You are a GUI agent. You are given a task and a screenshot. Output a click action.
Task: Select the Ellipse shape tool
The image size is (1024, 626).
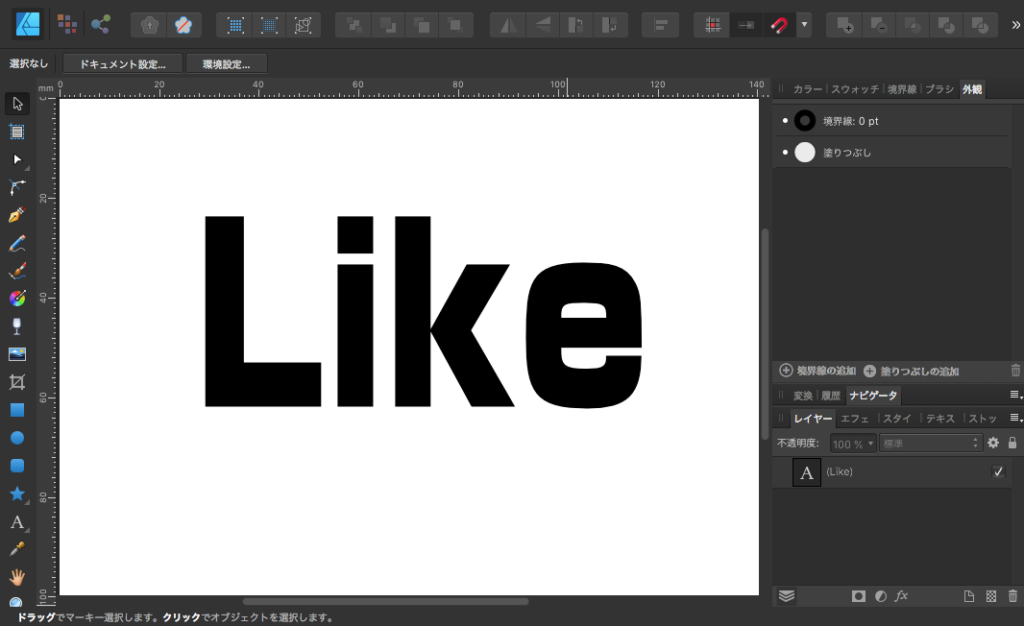coord(16,438)
